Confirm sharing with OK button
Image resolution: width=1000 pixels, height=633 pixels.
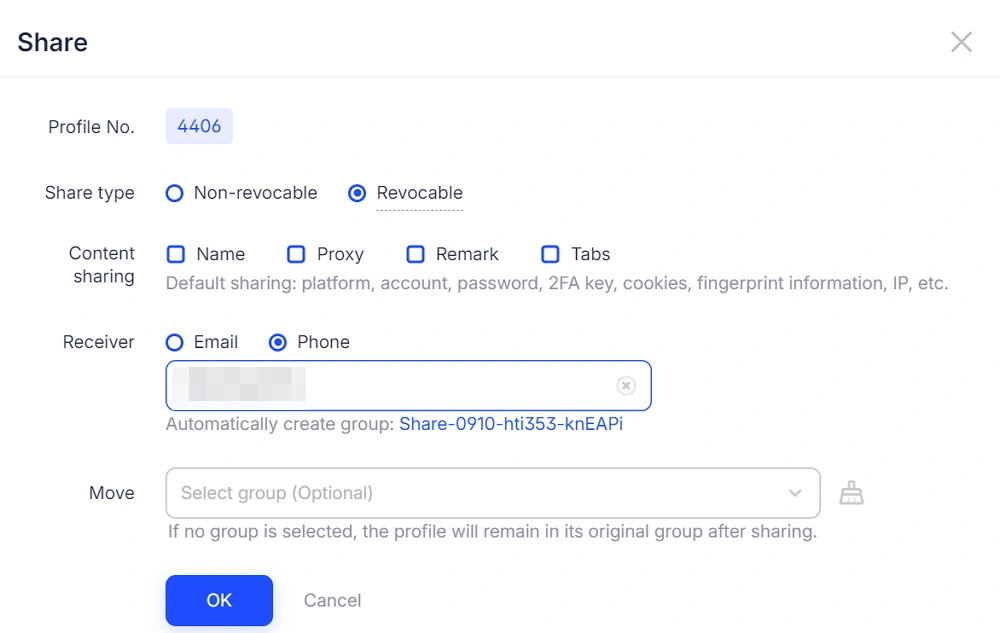[x=219, y=600]
